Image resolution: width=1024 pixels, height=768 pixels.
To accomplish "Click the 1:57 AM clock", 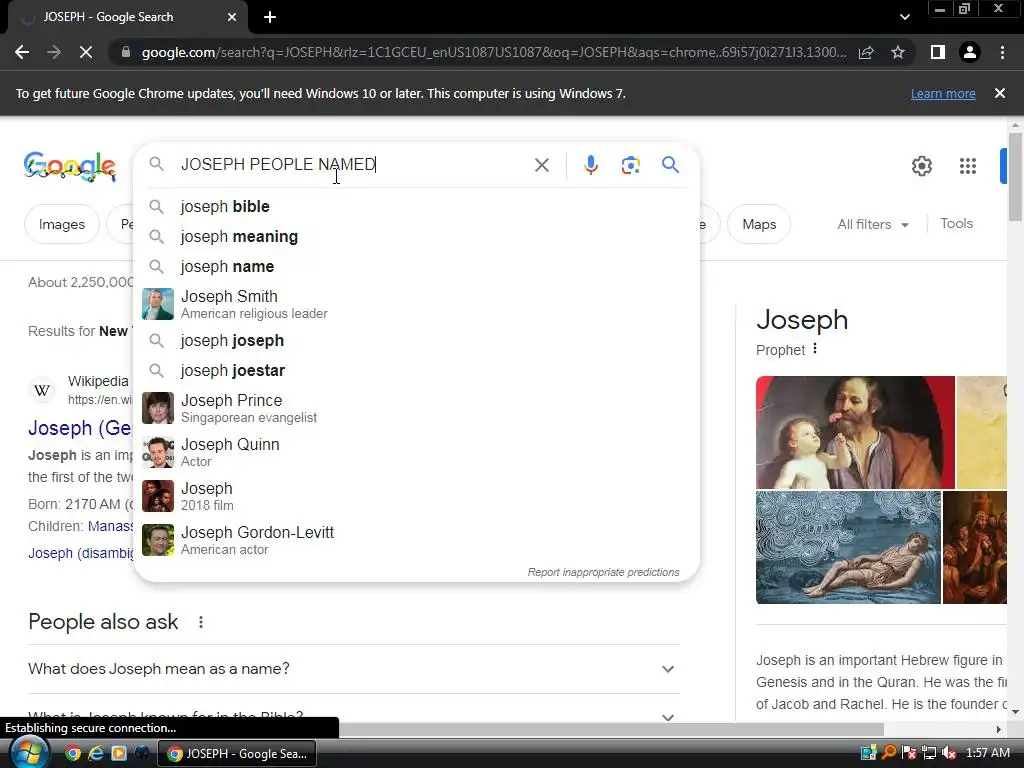I will [x=987, y=753].
